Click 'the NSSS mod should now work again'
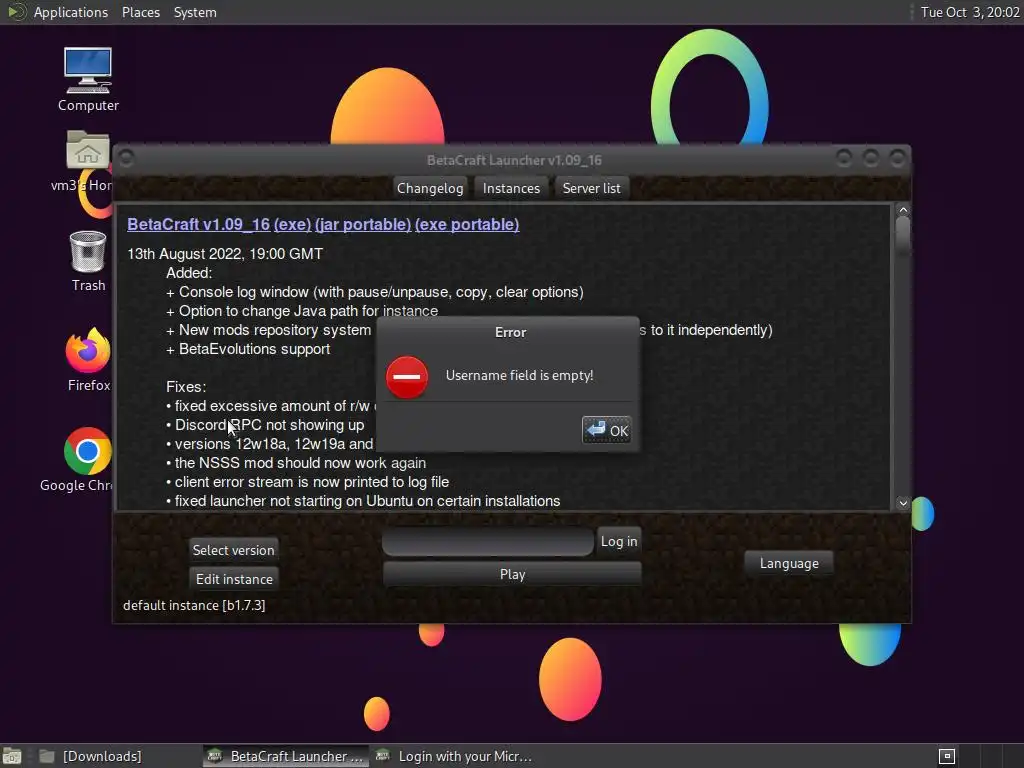 [296, 463]
